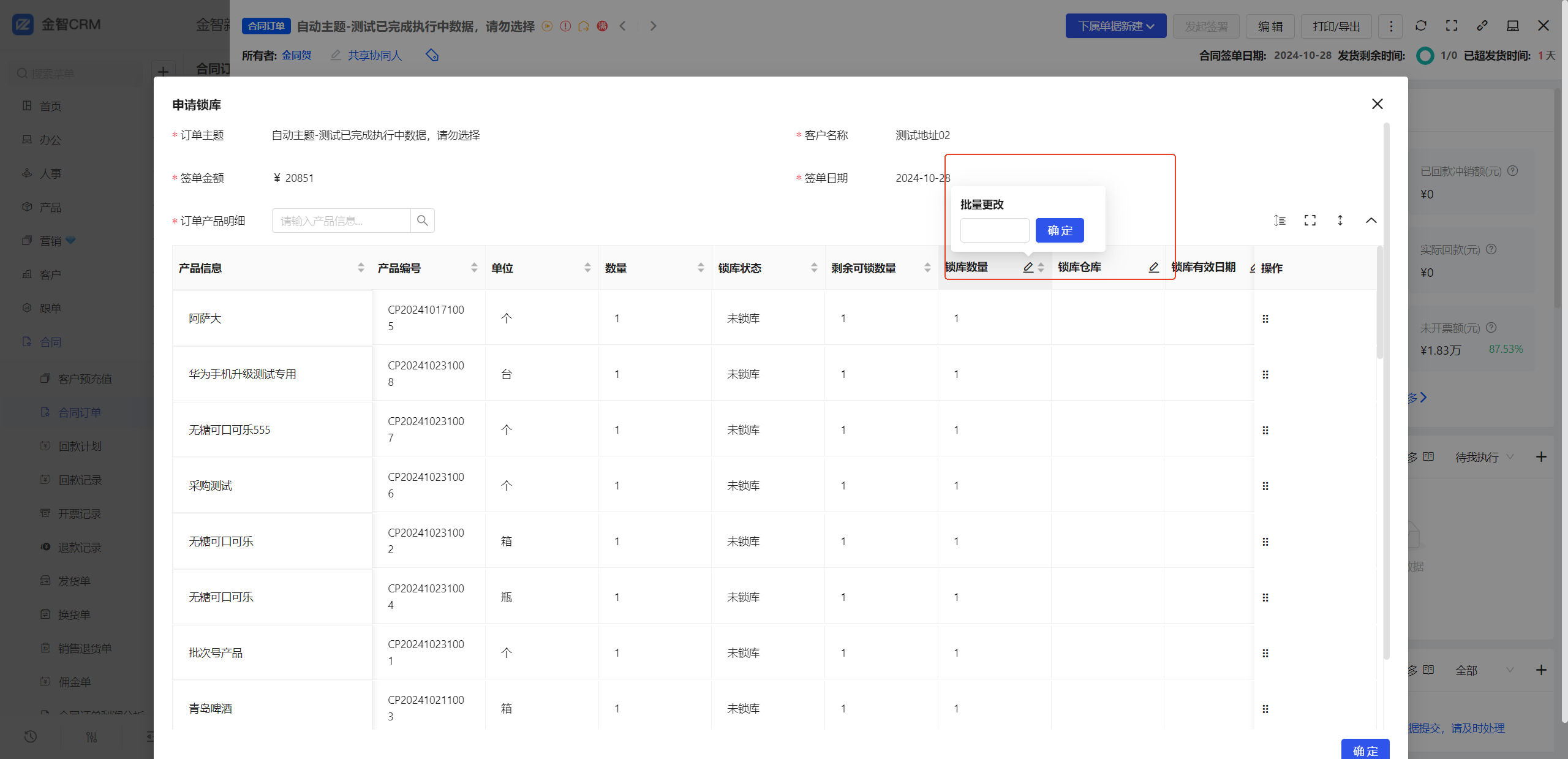
Task: Open row actions for 华为手机升级测试专用
Action: pos(1265,374)
